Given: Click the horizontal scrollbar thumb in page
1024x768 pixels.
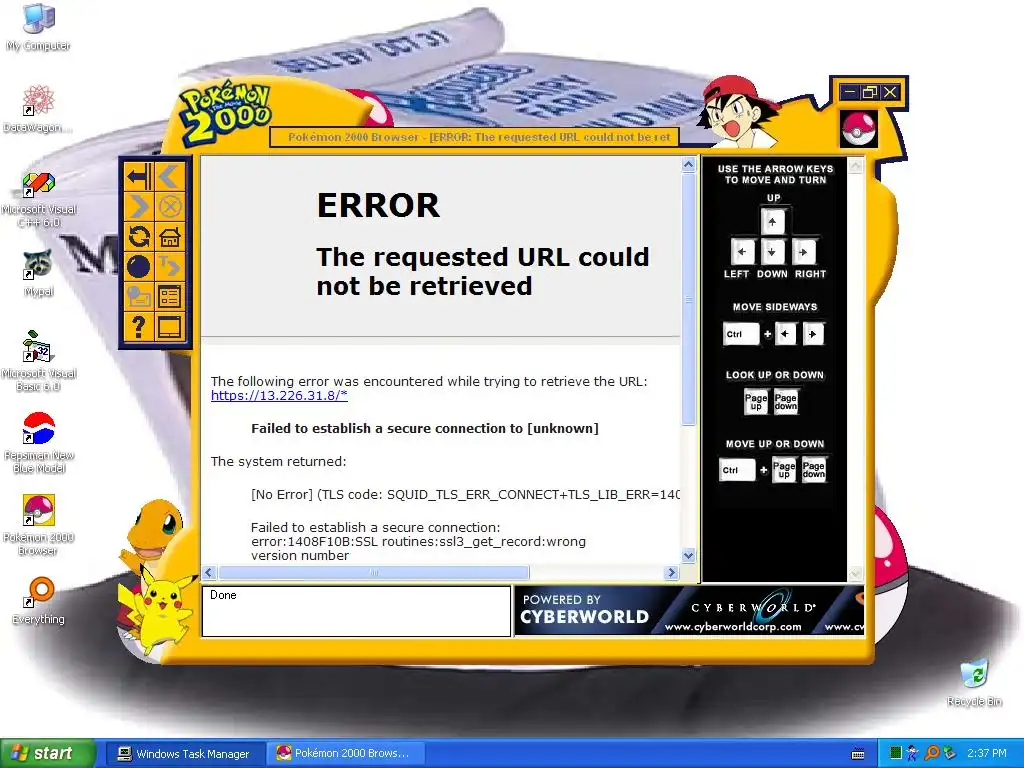Looking at the screenshot, I should (374, 573).
